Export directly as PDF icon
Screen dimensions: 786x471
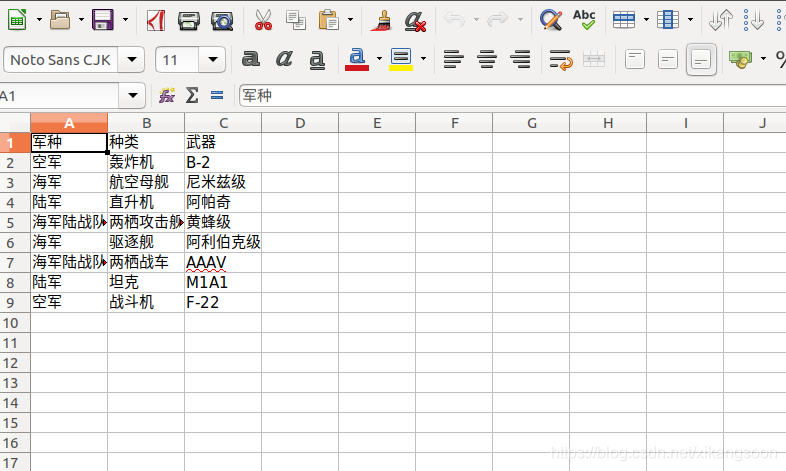tap(155, 21)
